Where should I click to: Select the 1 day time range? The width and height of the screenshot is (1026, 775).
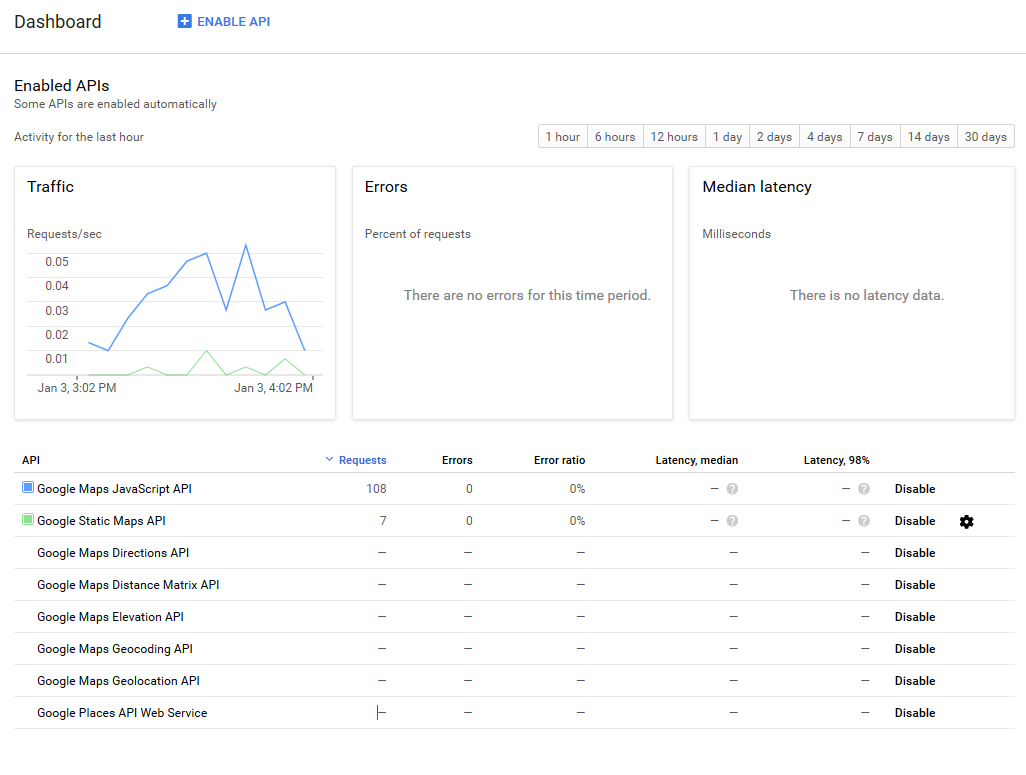pos(728,137)
